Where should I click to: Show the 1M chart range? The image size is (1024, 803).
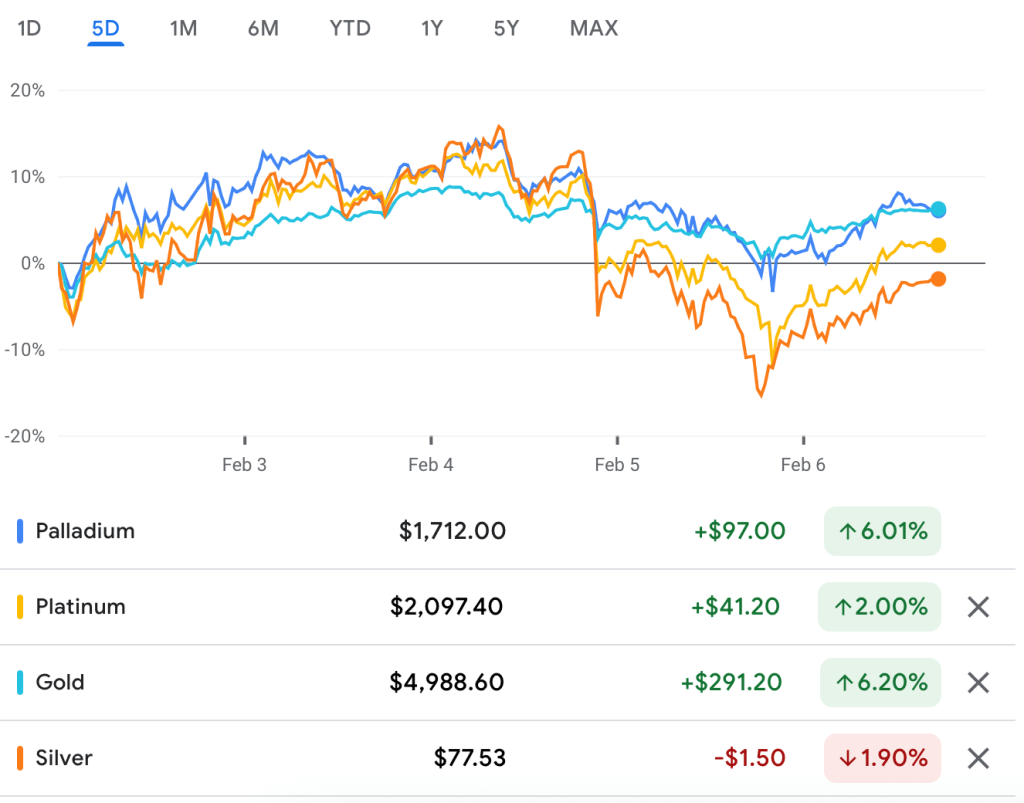point(183,28)
